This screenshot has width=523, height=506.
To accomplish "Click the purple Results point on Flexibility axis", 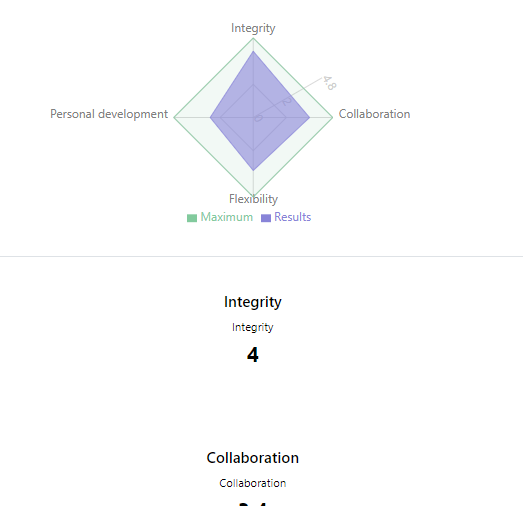I will 253,170.
